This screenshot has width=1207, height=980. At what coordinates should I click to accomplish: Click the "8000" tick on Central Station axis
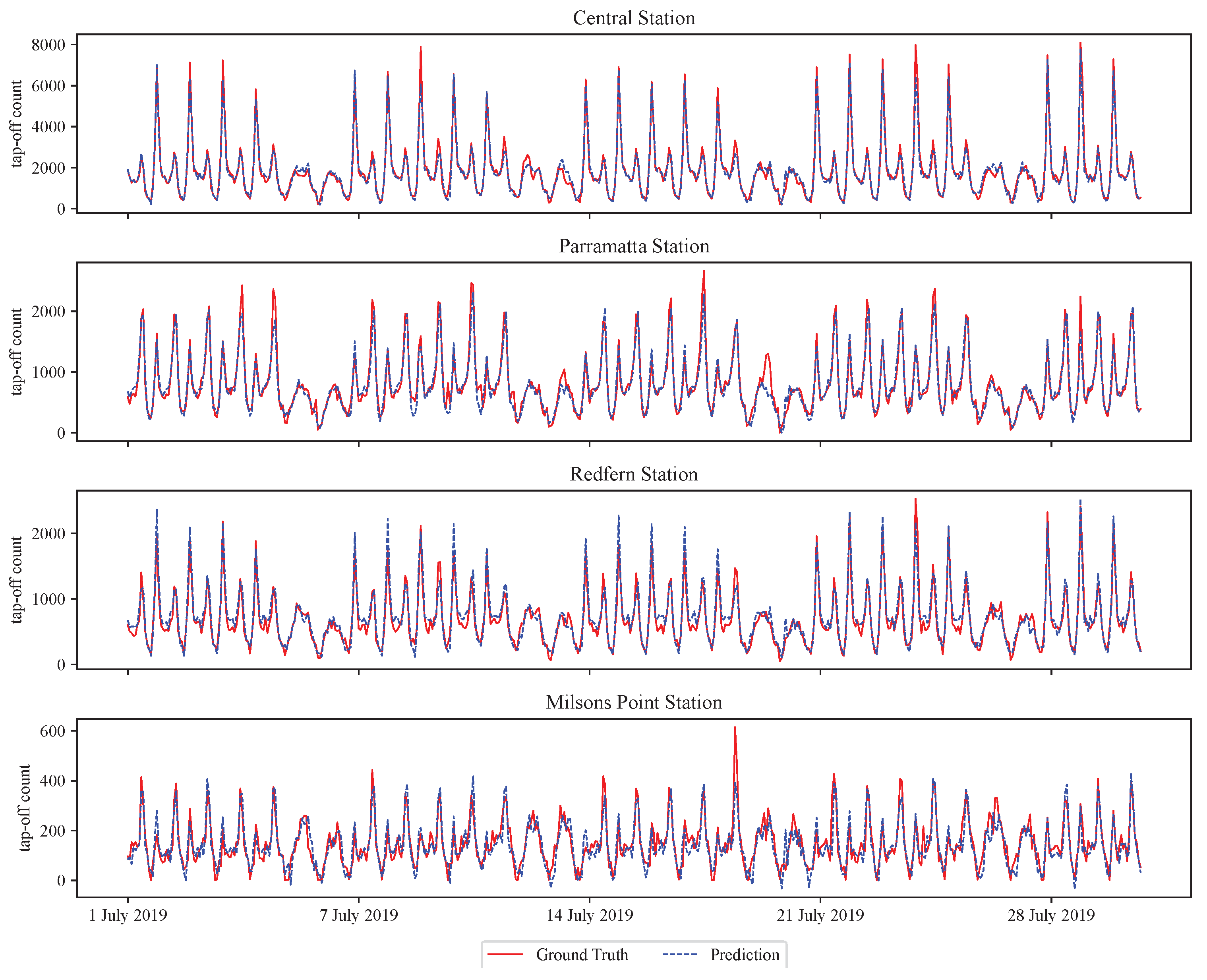point(48,45)
